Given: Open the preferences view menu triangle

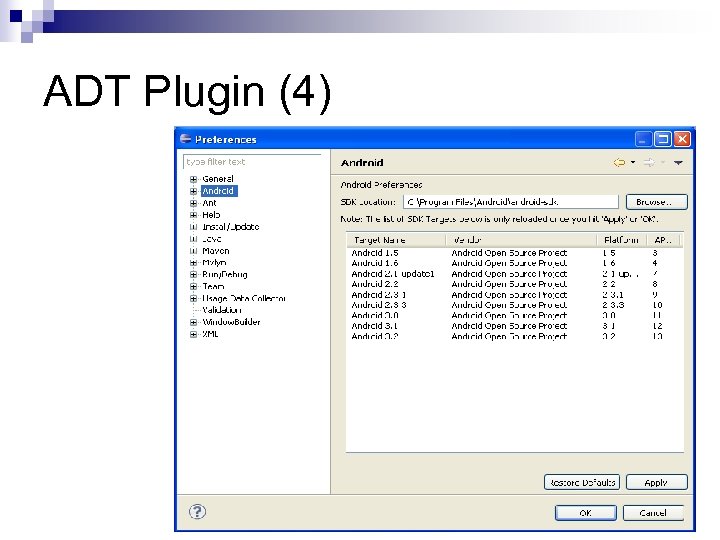Looking at the screenshot, I should (x=678, y=163).
